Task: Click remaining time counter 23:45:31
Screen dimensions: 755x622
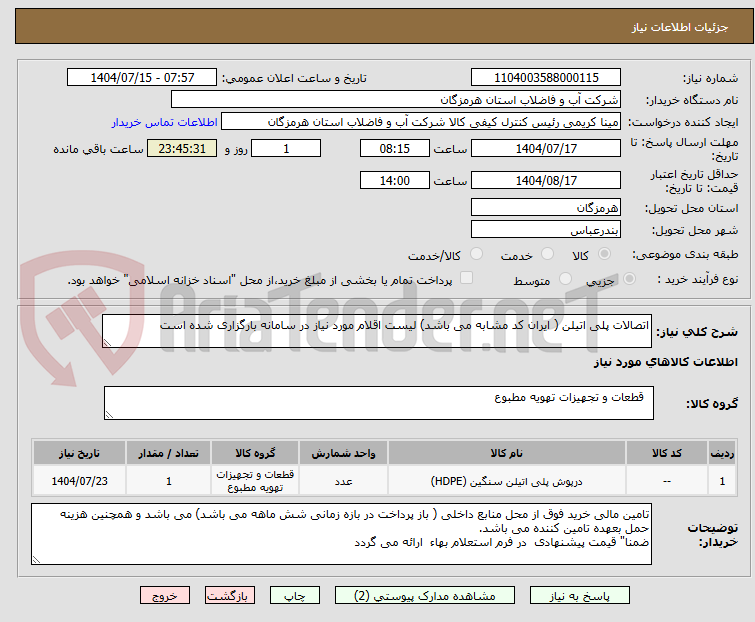Action: [x=182, y=148]
